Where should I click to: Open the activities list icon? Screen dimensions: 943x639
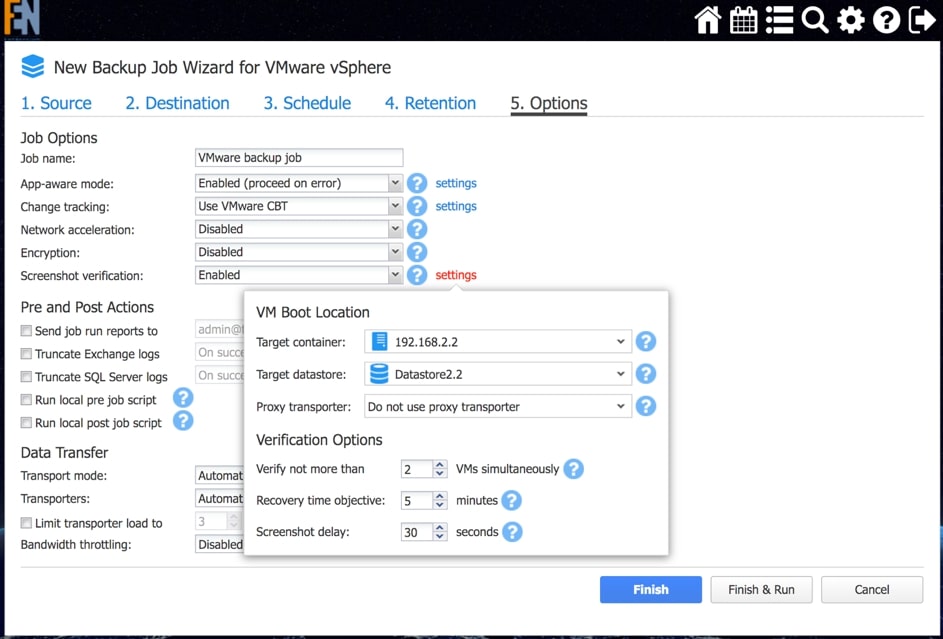coord(780,20)
